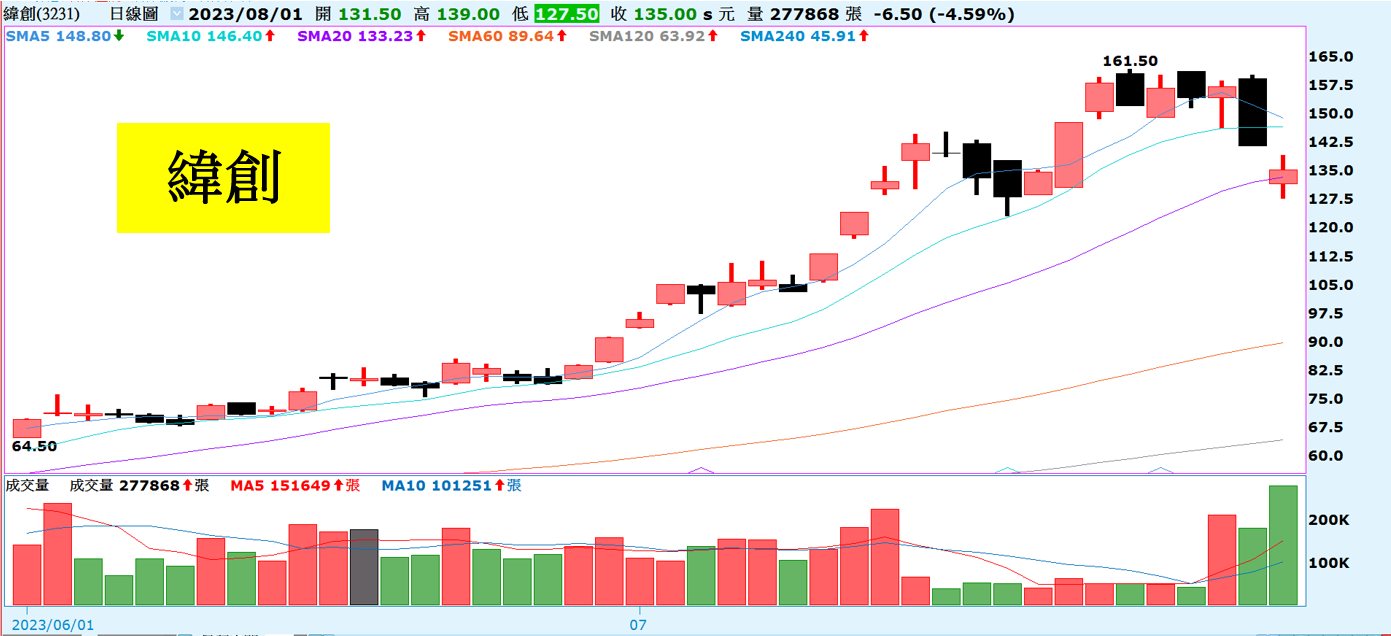This screenshot has width=1391, height=636.
Task: Select the SMA10 146.40 indicator label
Action: (x=198, y=36)
